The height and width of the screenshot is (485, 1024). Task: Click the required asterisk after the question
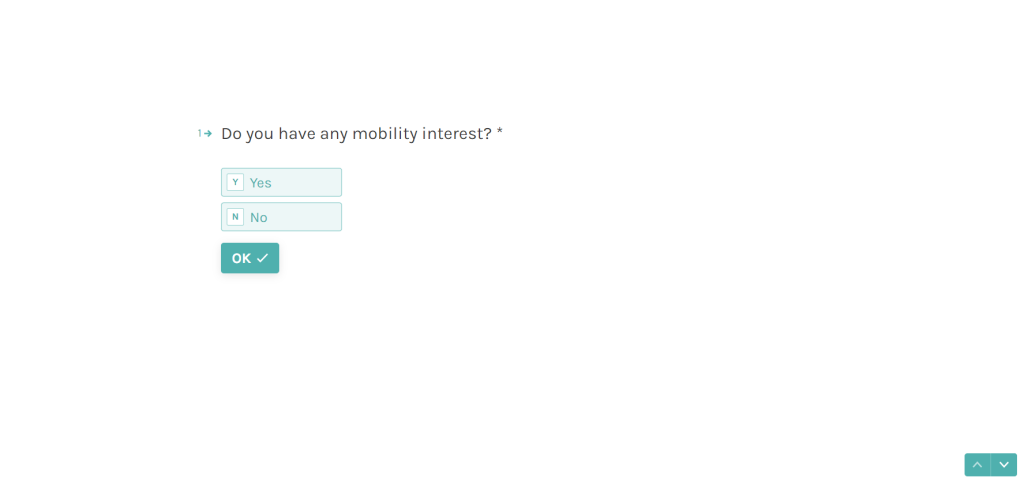(x=500, y=132)
